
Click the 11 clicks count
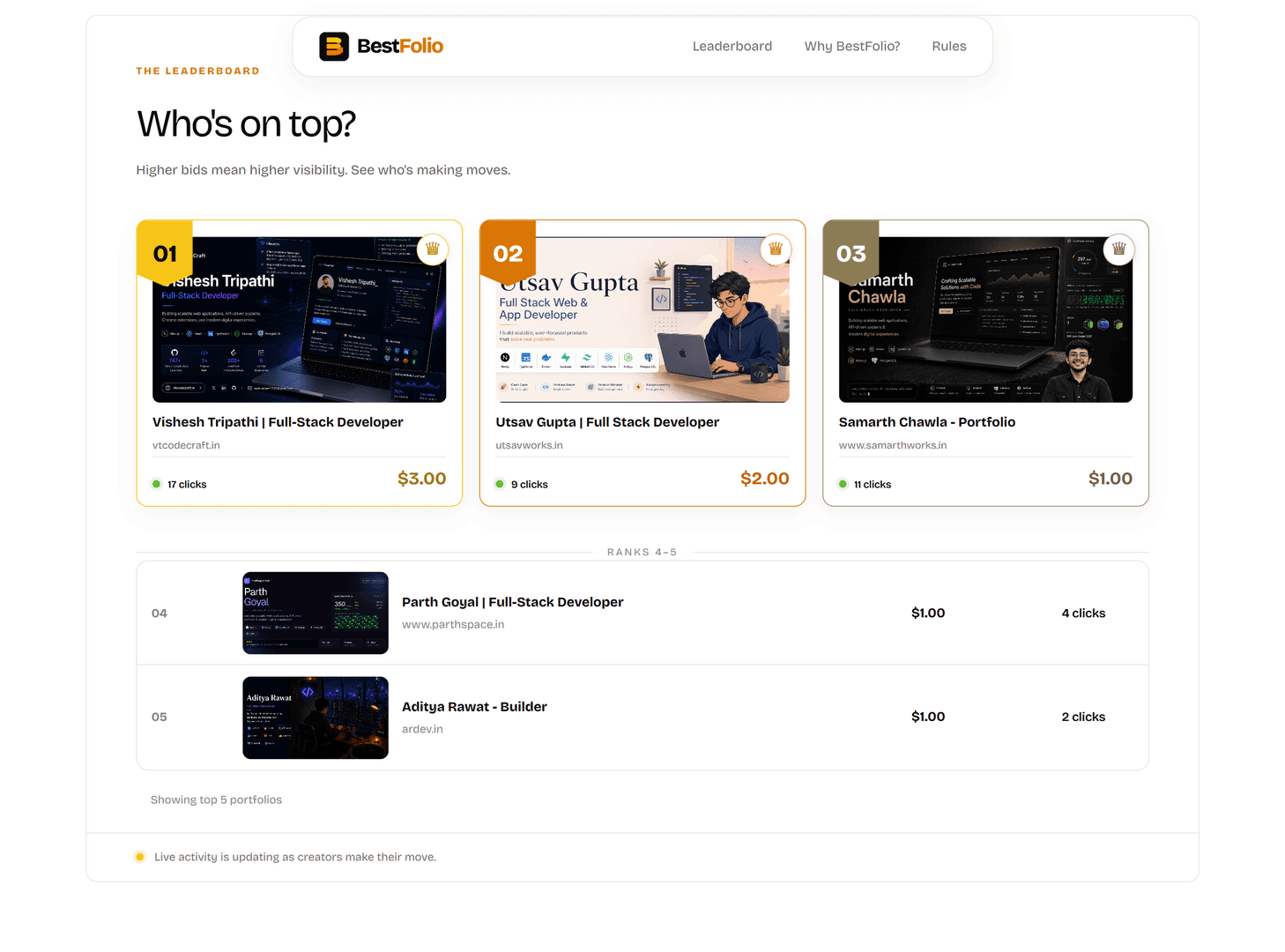pyautogui.click(x=873, y=484)
